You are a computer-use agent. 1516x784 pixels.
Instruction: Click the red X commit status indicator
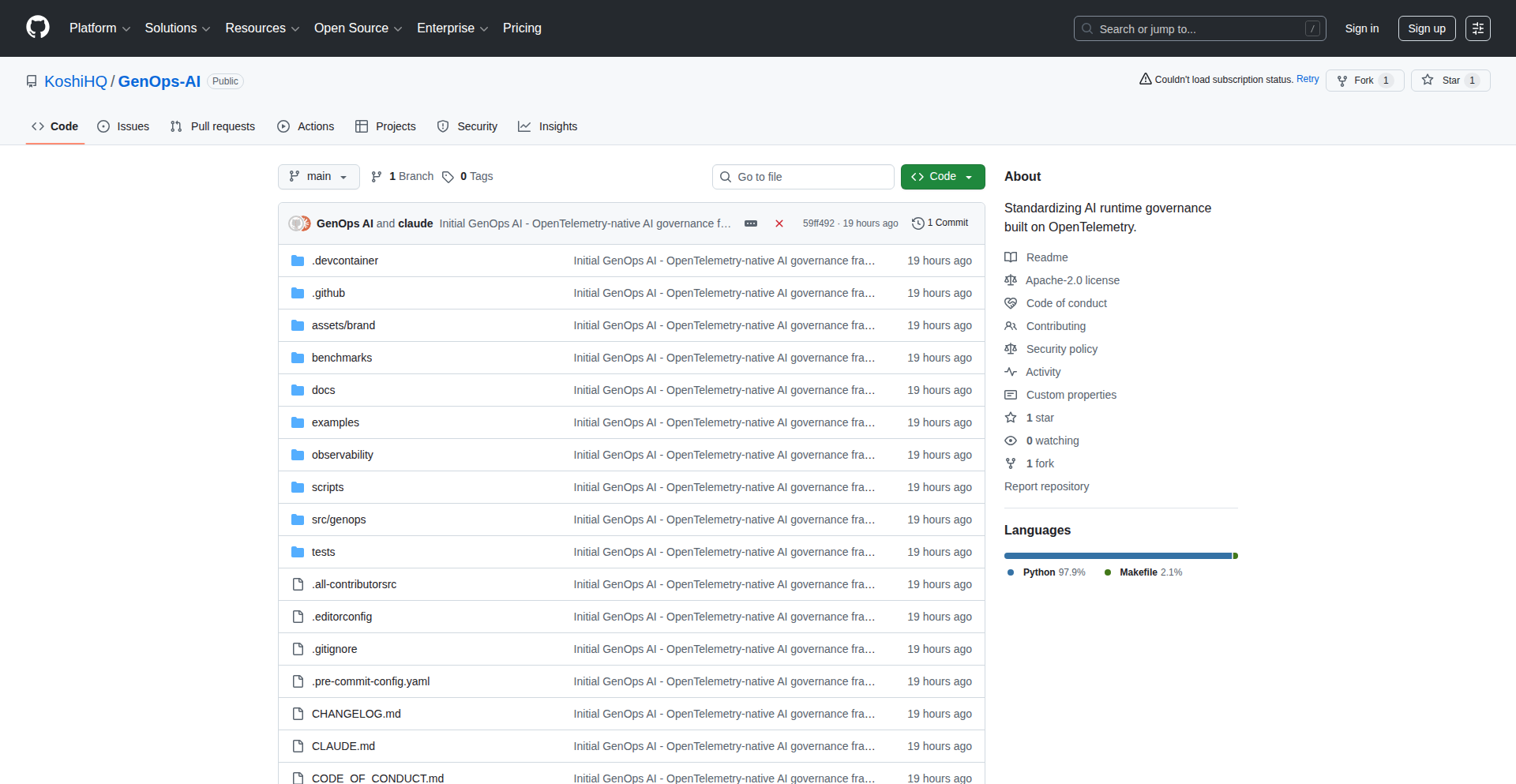779,223
